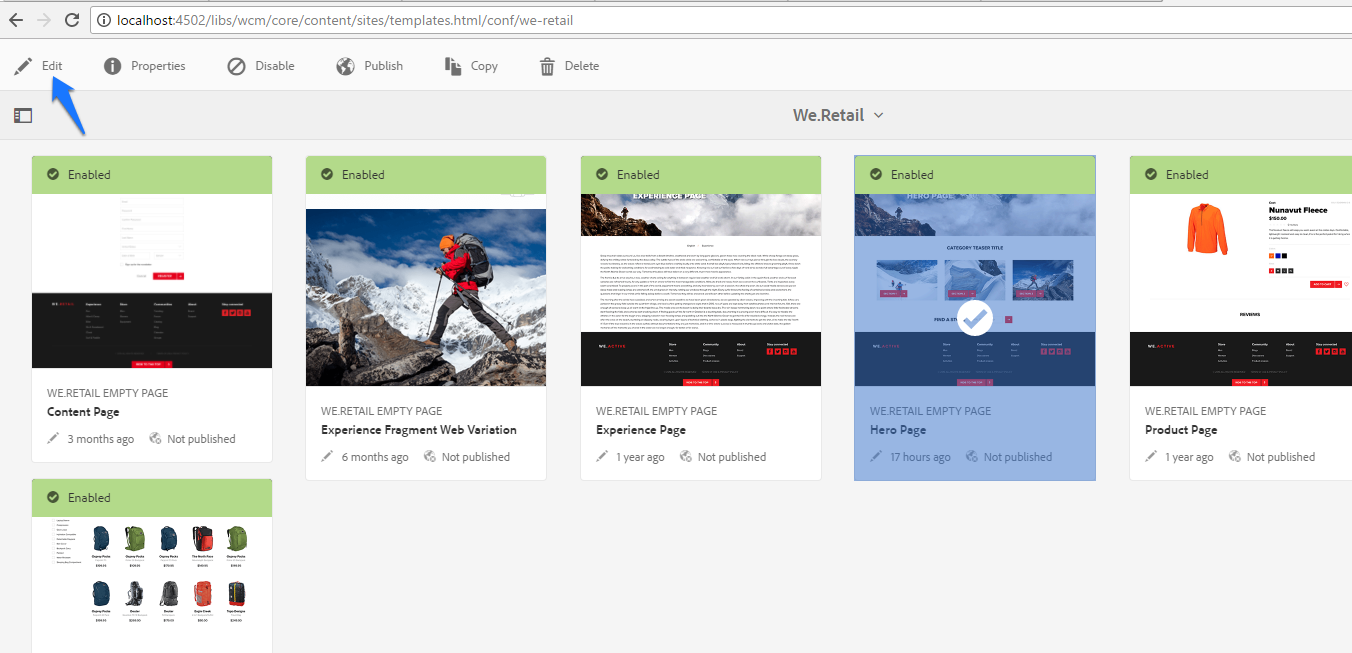This screenshot has height=653, width=1352.
Task: Click '3 months ago' on Content Page
Action: point(101,439)
